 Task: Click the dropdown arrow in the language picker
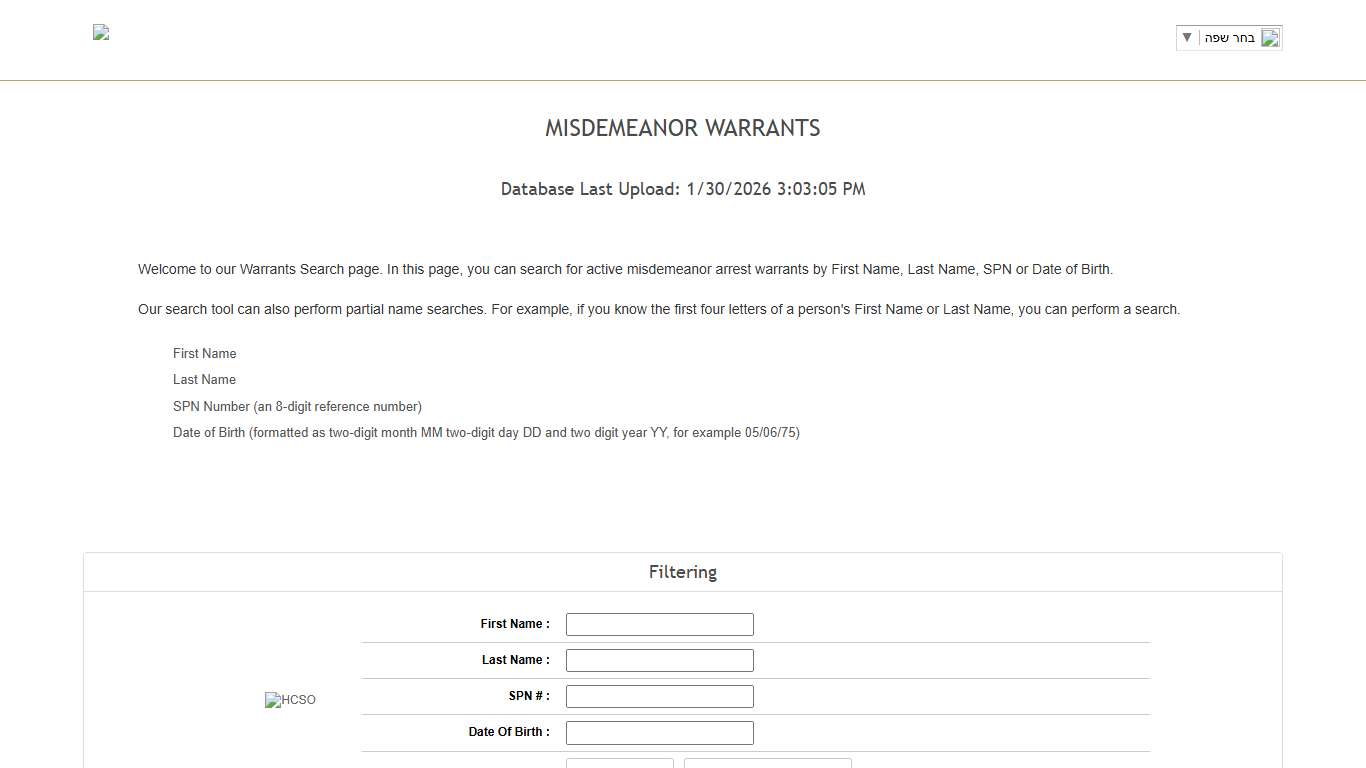click(x=1186, y=37)
